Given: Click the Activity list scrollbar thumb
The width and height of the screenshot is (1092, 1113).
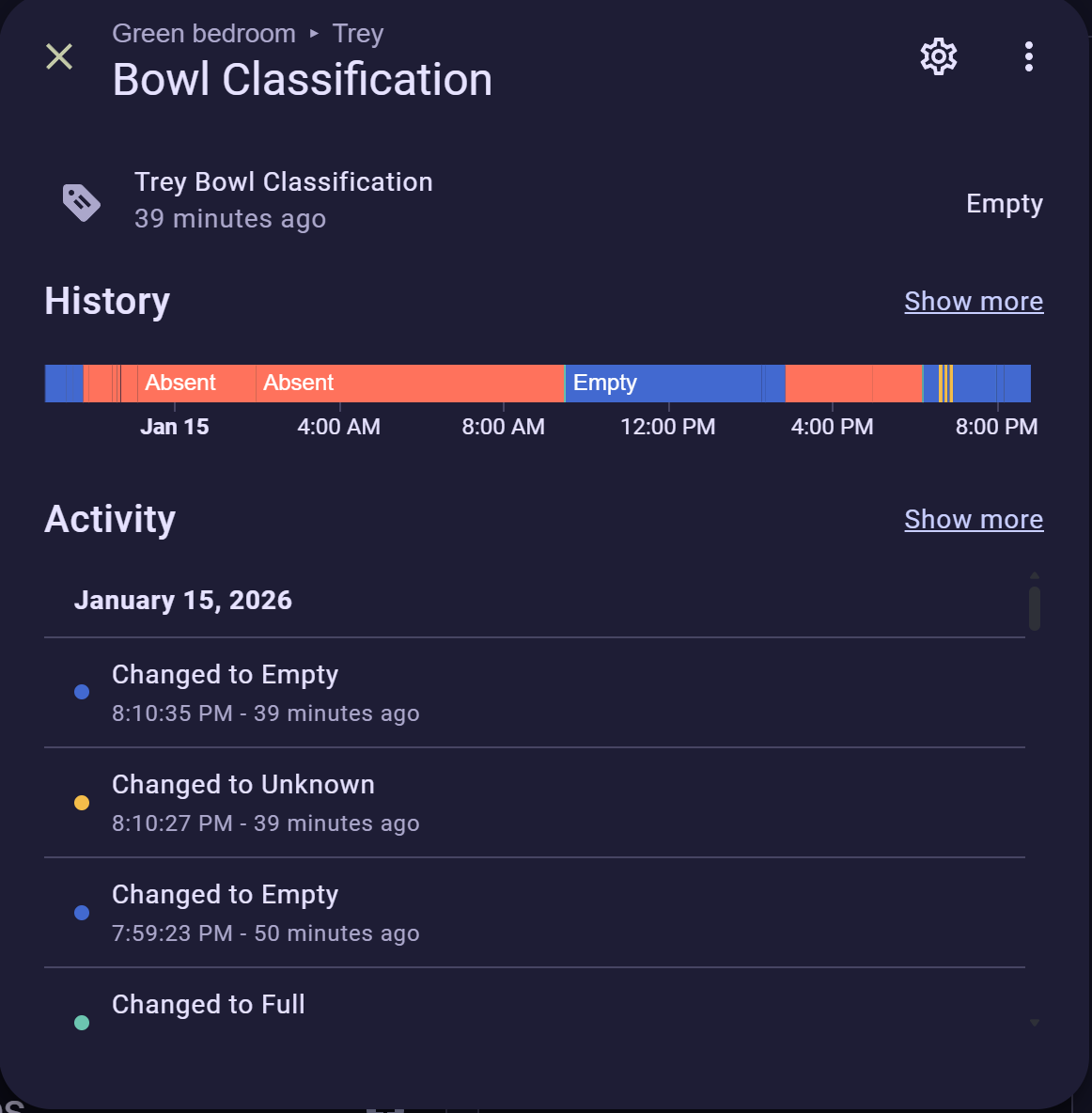Looking at the screenshot, I should pyautogui.click(x=1035, y=608).
